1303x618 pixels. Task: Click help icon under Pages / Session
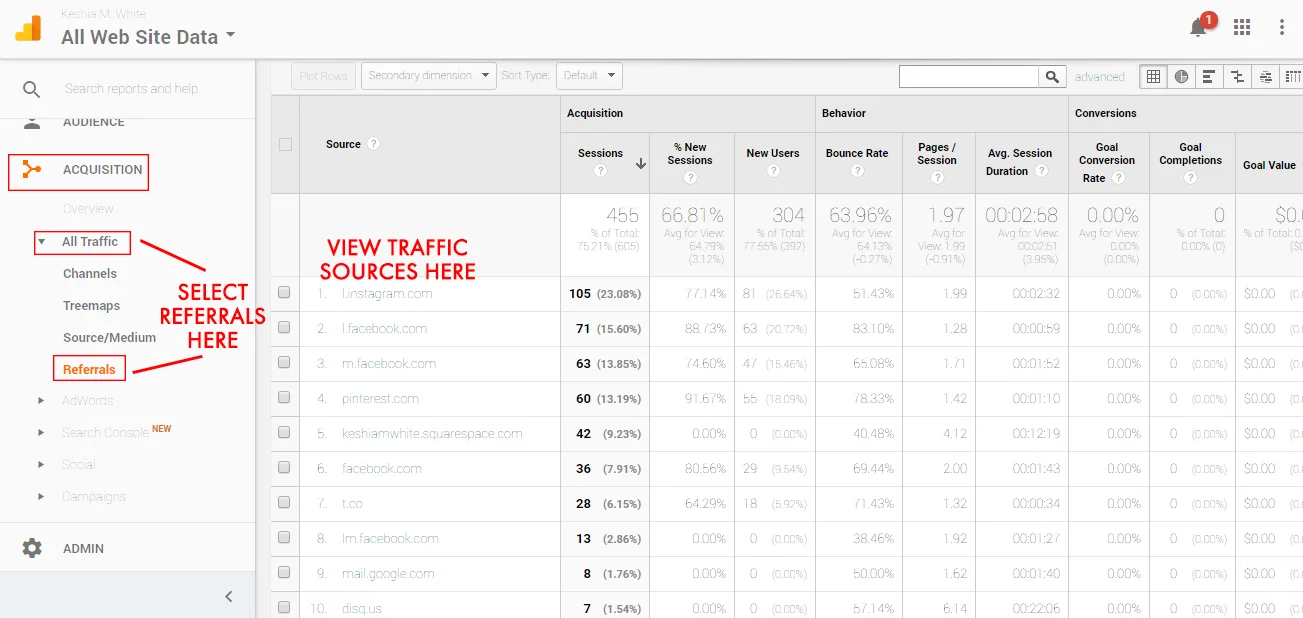937,178
